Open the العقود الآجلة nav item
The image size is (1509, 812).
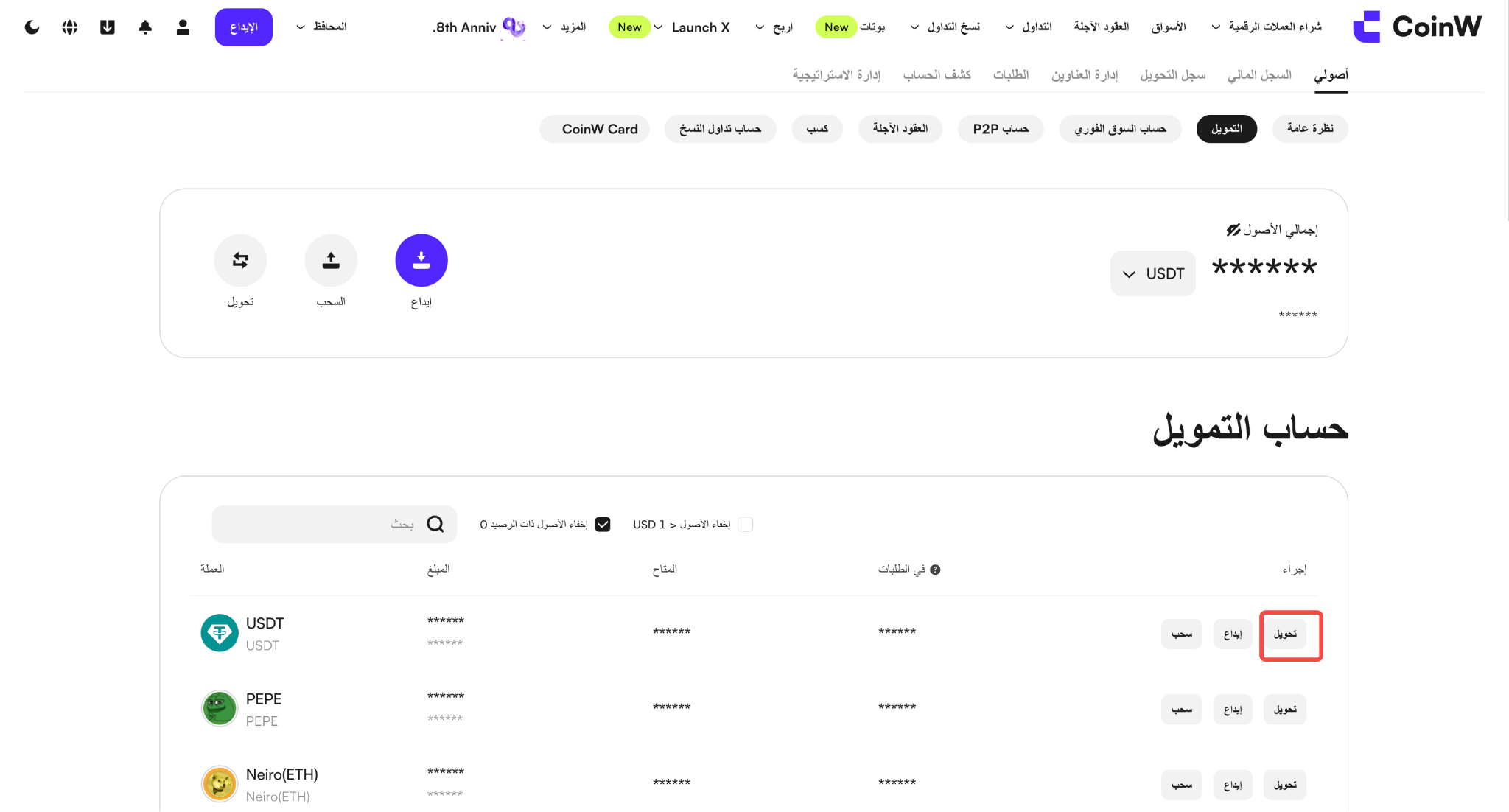1102,27
